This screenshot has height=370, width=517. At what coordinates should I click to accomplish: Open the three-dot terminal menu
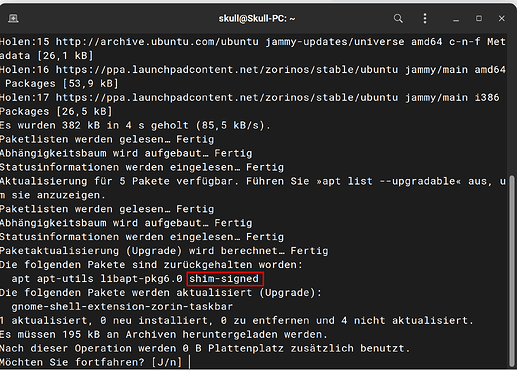425,18
